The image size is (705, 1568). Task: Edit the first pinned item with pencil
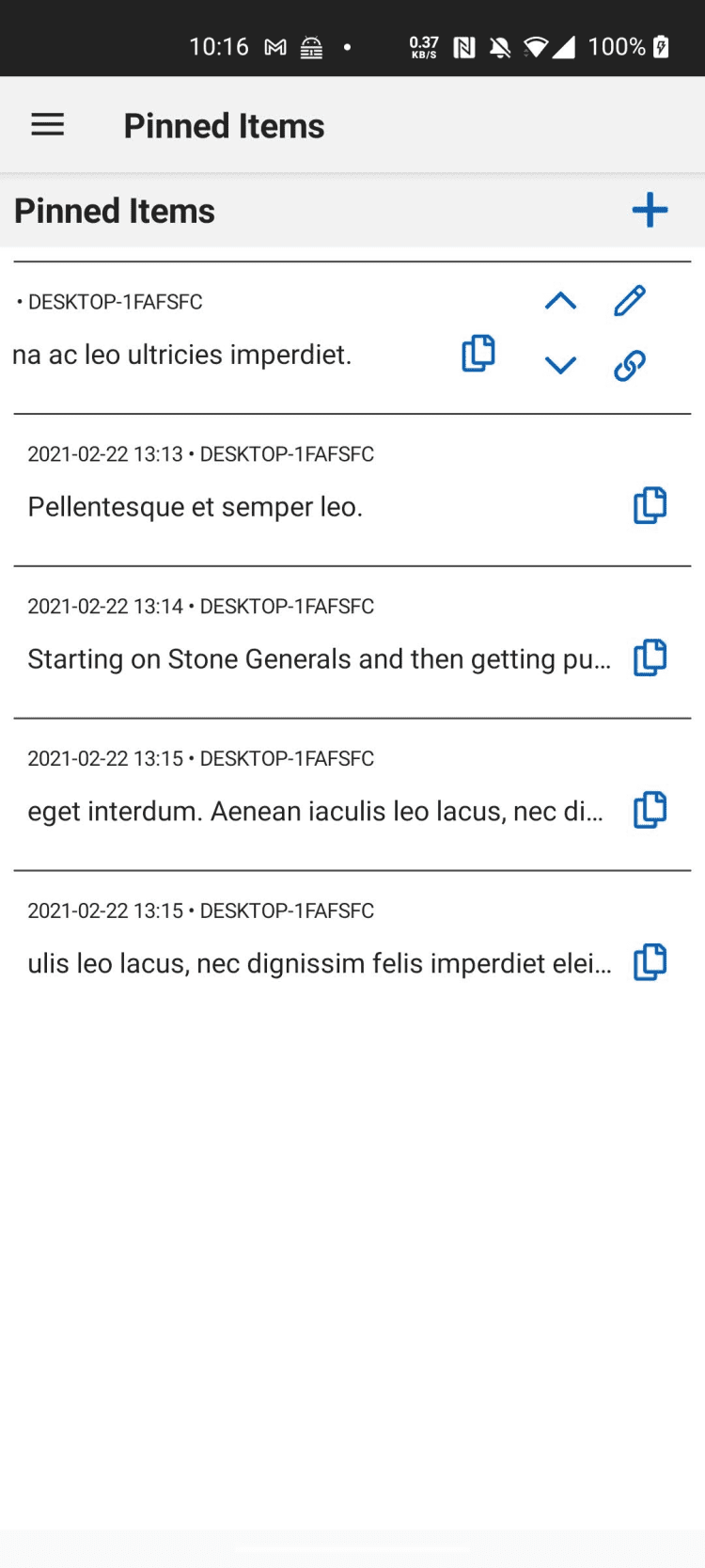tap(630, 301)
